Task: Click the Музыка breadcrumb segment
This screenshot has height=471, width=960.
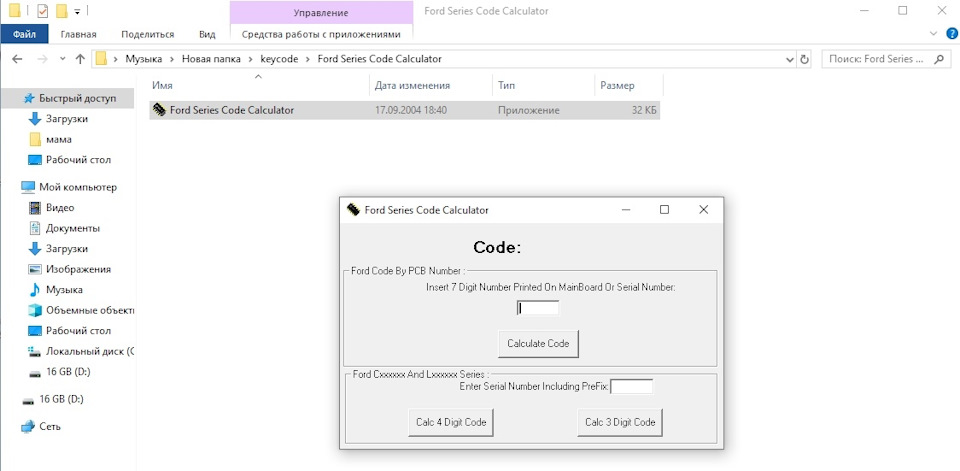Action: (x=144, y=59)
